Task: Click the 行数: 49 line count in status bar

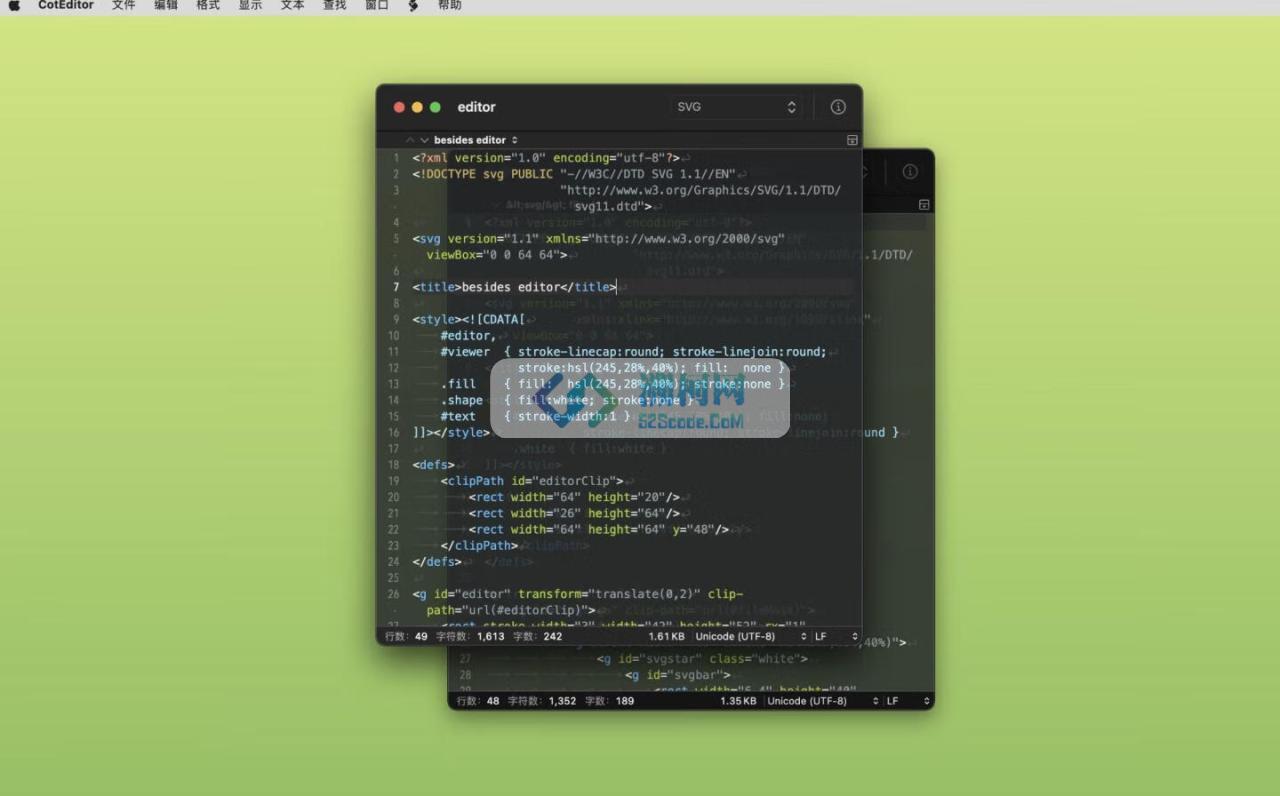Action: coord(406,636)
